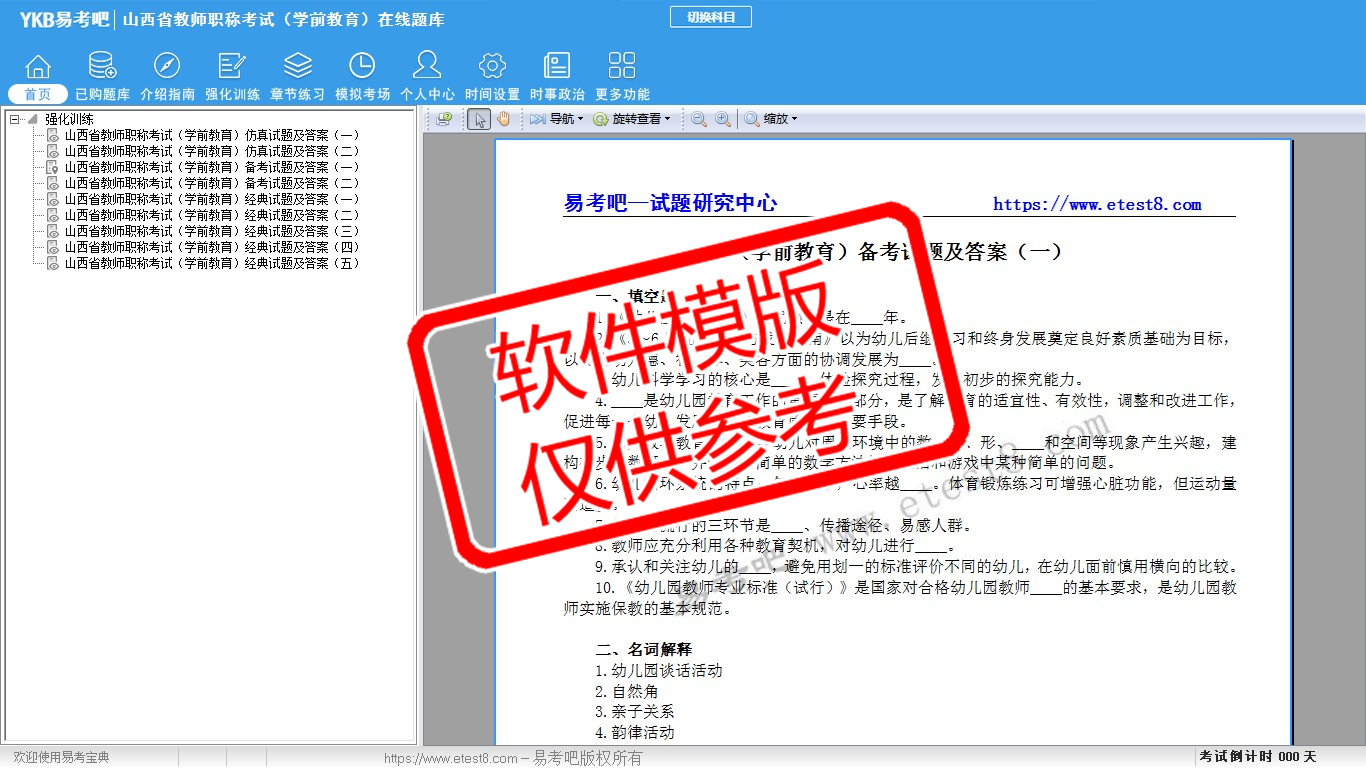
Task: Select the hand pan tool
Action: click(503, 119)
